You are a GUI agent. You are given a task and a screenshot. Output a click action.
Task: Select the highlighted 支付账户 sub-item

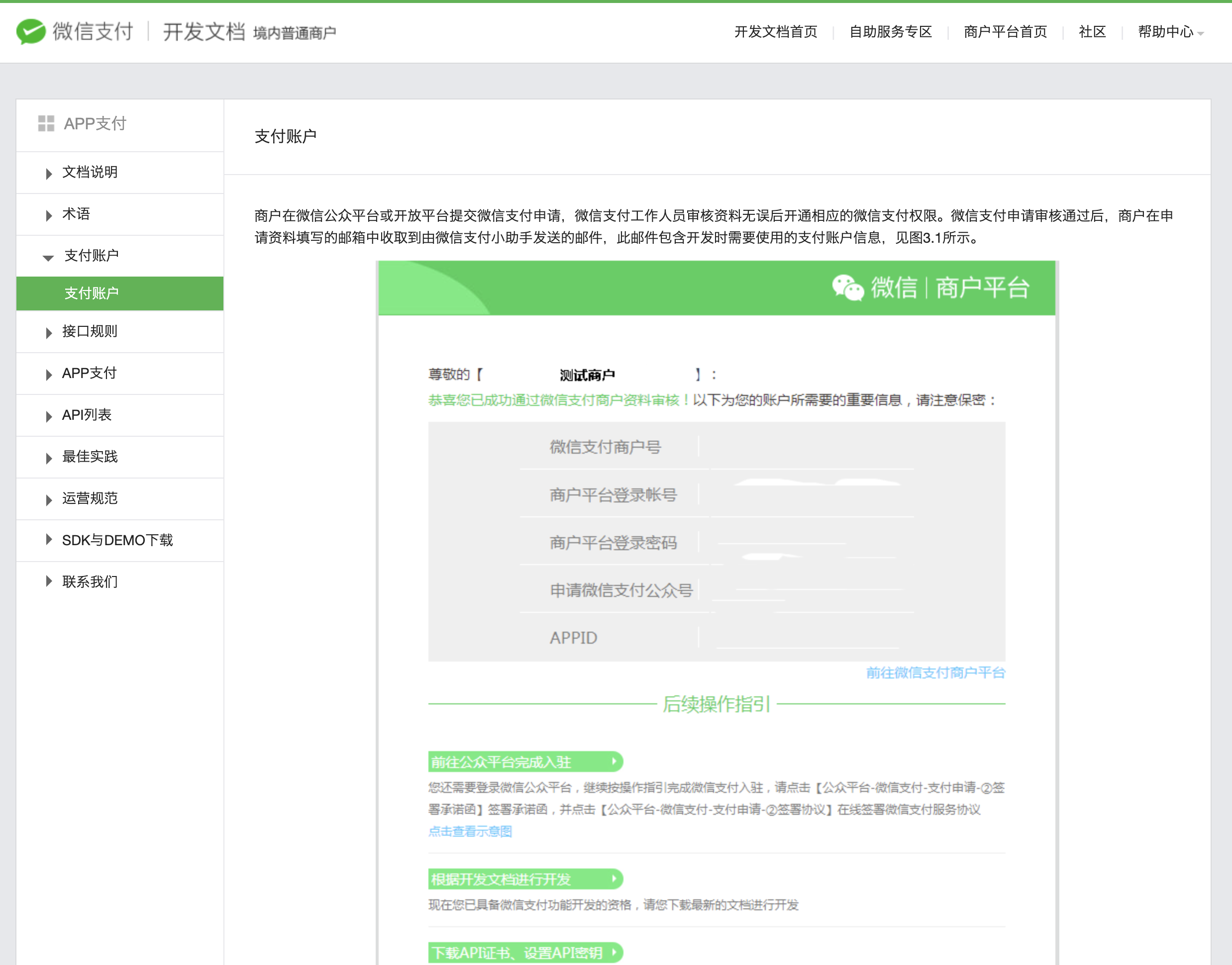pos(91,293)
